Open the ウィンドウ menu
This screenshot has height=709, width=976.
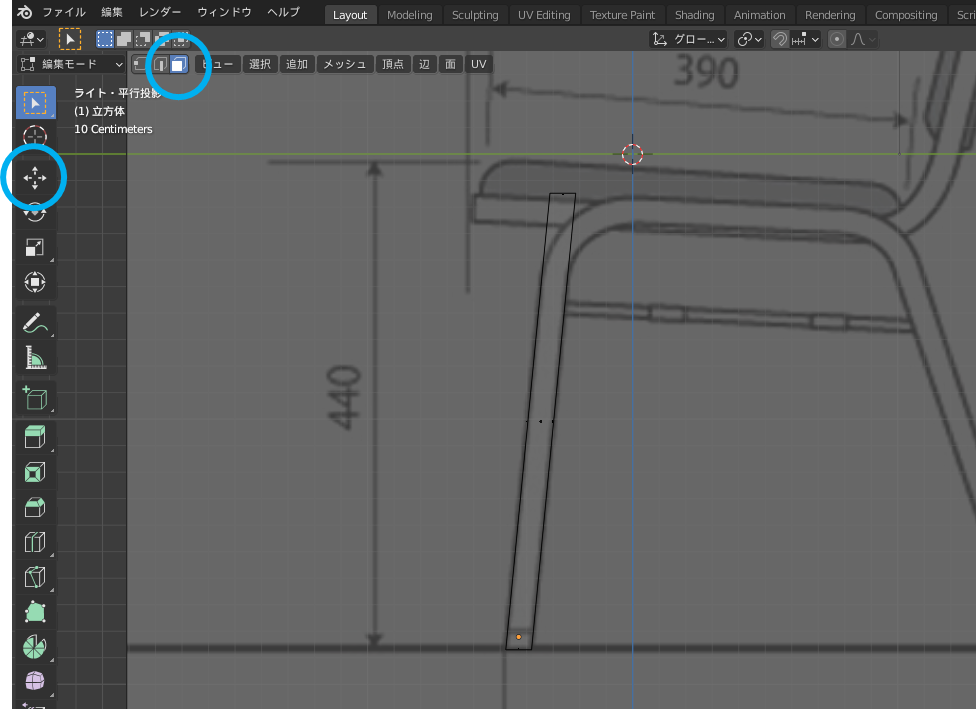click(224, 12)
